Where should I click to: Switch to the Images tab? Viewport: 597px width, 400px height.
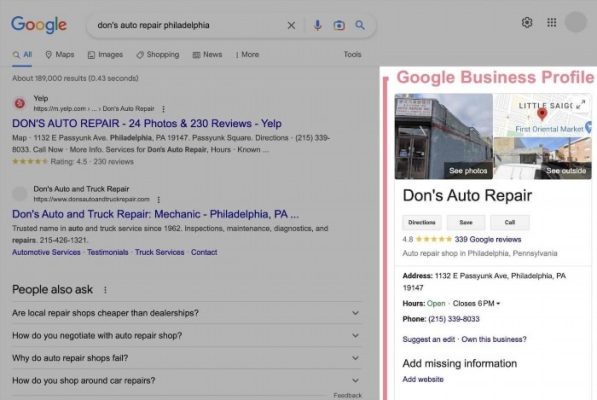click(x=105, y=55)
